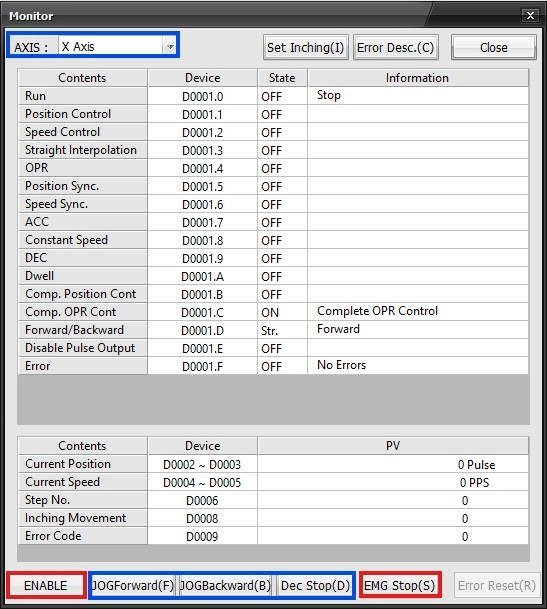Click device cell D0001.0

pos(202,96)
